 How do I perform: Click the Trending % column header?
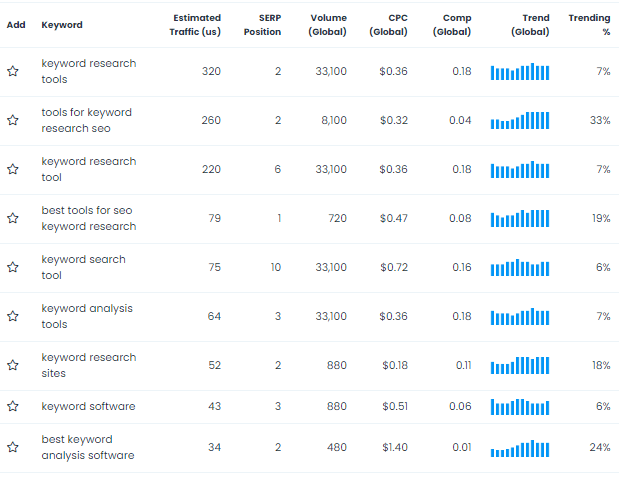pyautogui.click(x=589, y=25)
